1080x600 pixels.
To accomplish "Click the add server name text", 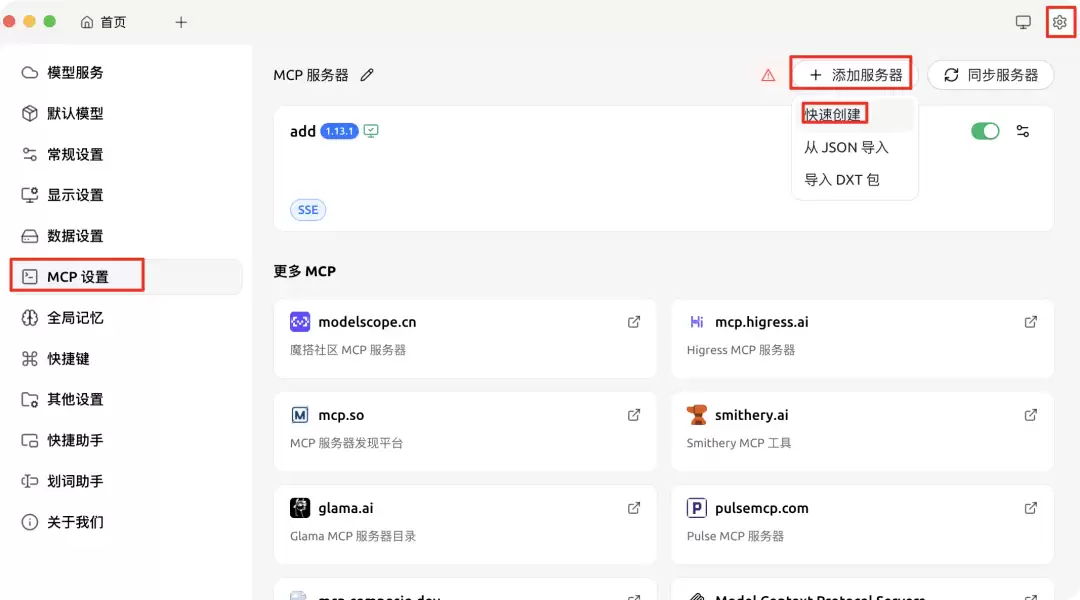I will click(302, 131).
